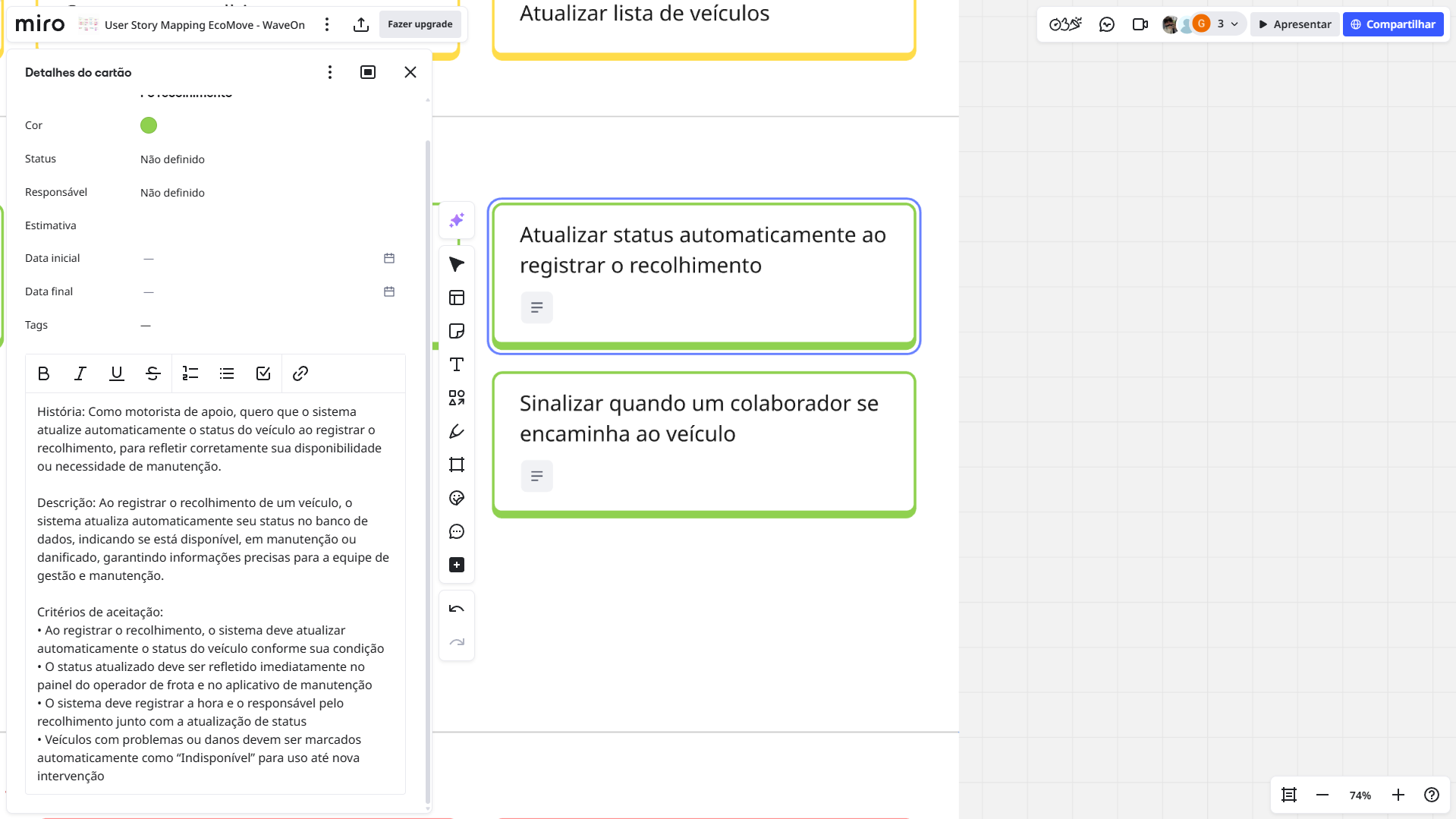
Task: Select the sticky note tool
Action: (x=456, y=331)
